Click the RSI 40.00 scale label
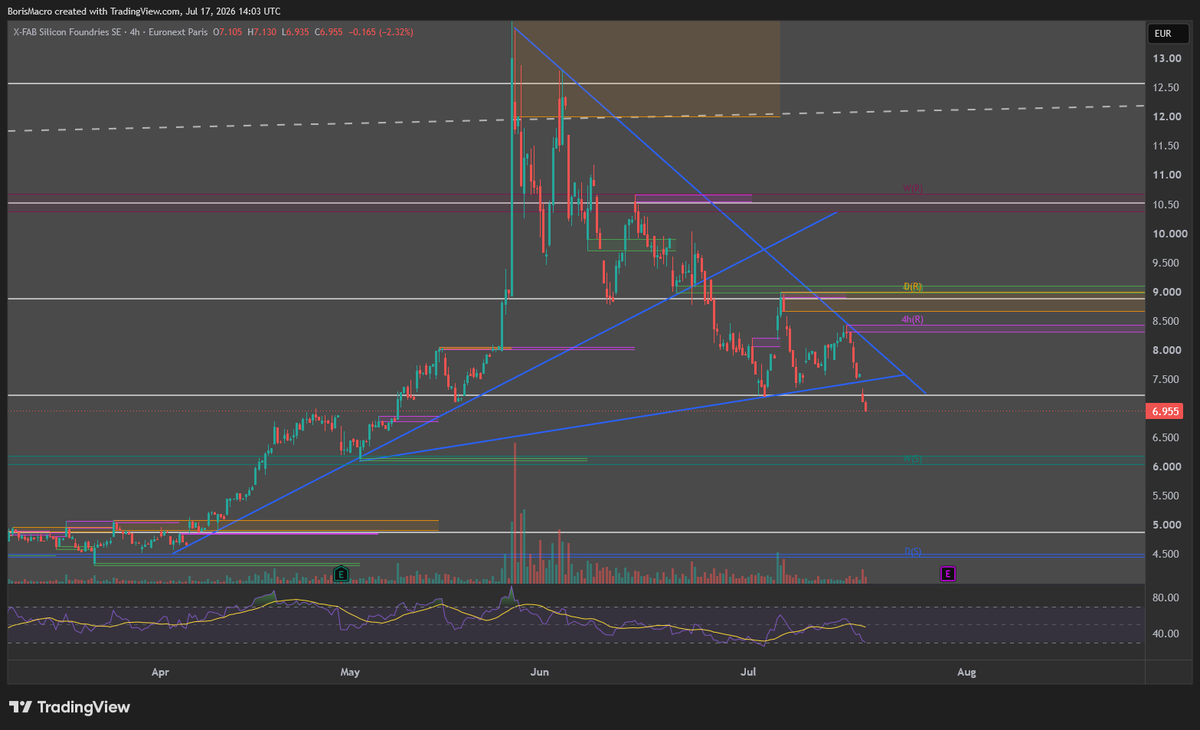 1166,634
